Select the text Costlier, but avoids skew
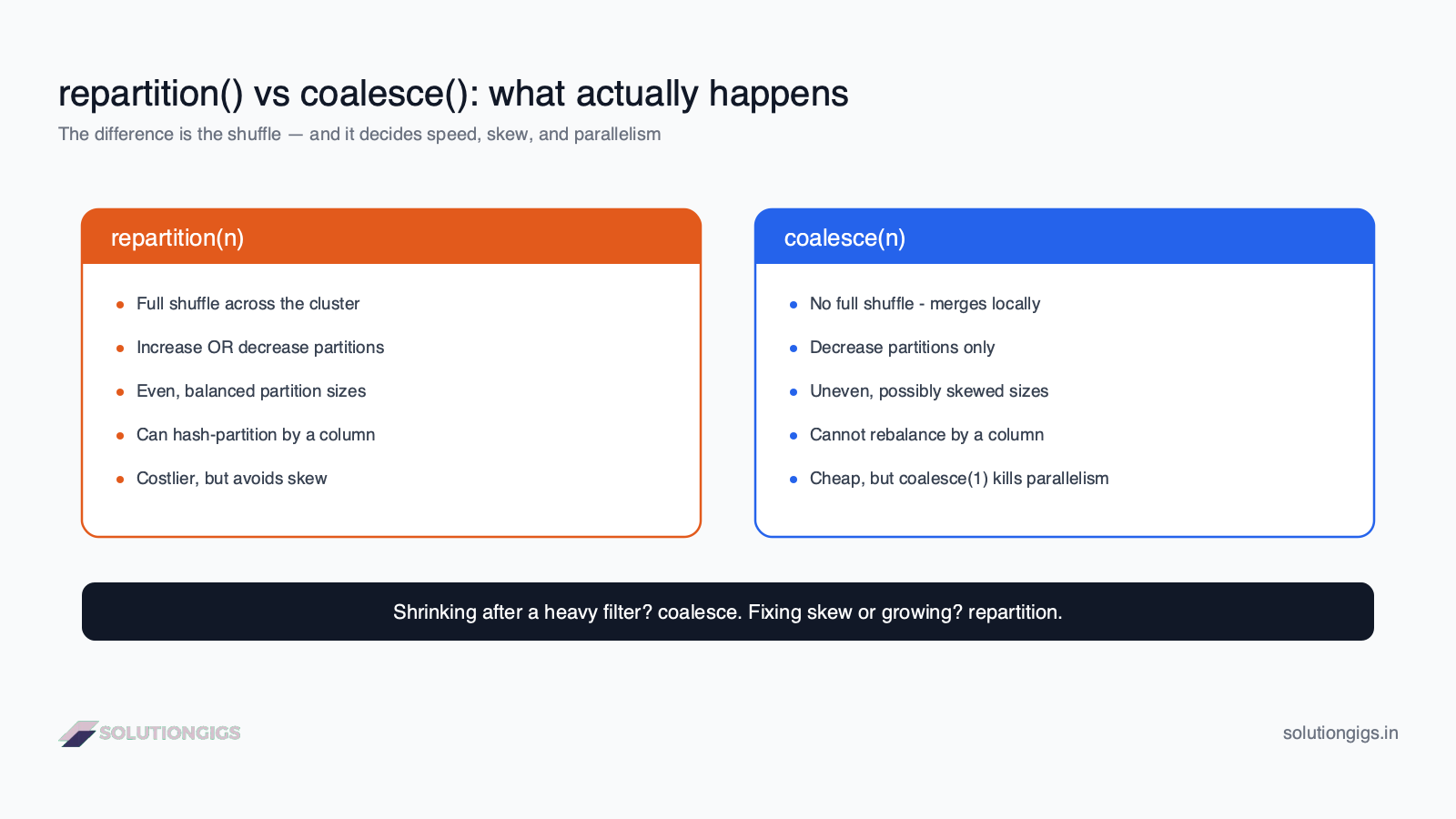 tap(231, 479)
